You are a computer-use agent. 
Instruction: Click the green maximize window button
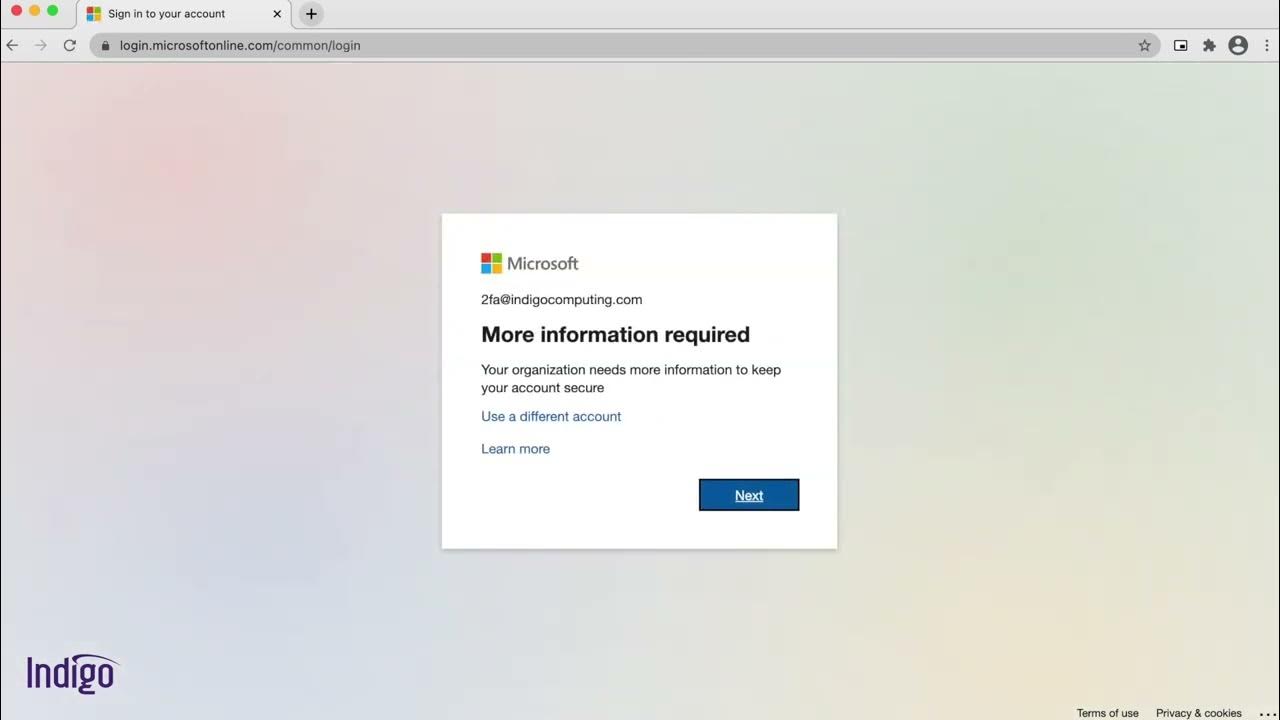point(52,11)
